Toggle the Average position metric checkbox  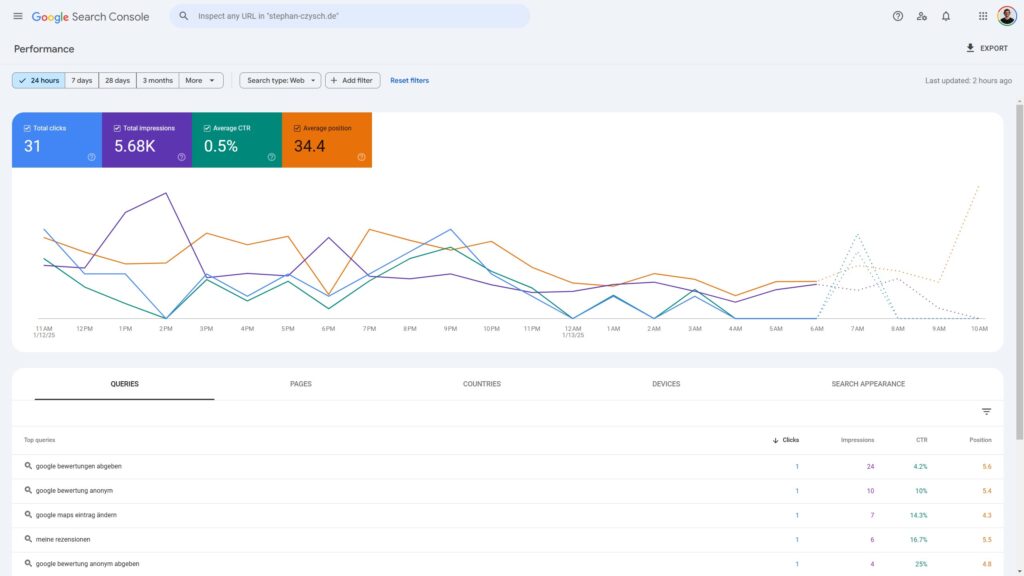297,129
